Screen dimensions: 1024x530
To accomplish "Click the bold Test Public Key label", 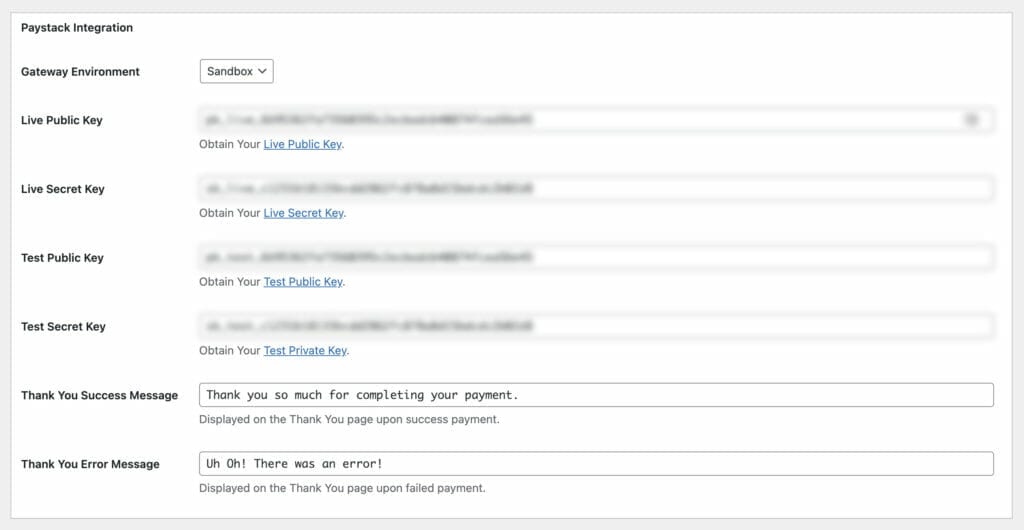I will tap(62, 258).
